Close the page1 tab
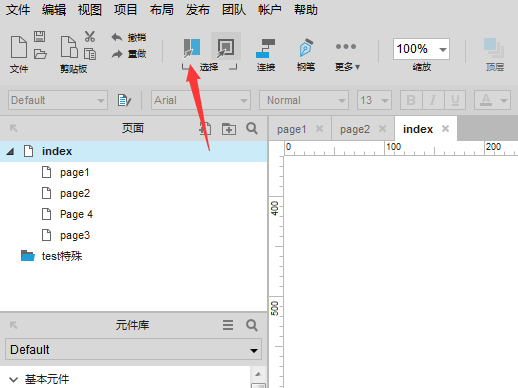518x388 pixels. click(x=319, y=129)
